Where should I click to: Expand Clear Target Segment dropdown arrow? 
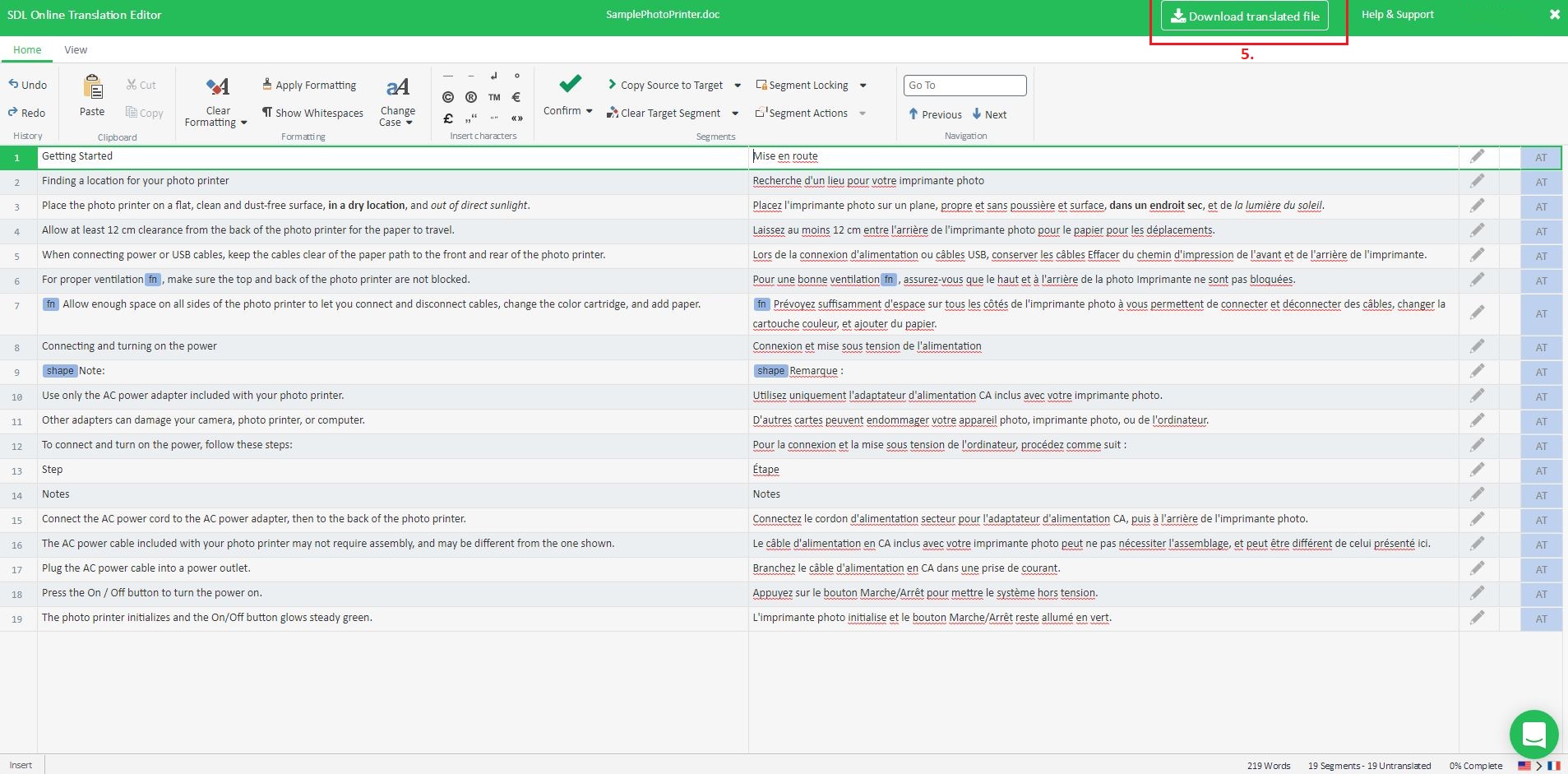pyautogui.click(x=735, y=114)
